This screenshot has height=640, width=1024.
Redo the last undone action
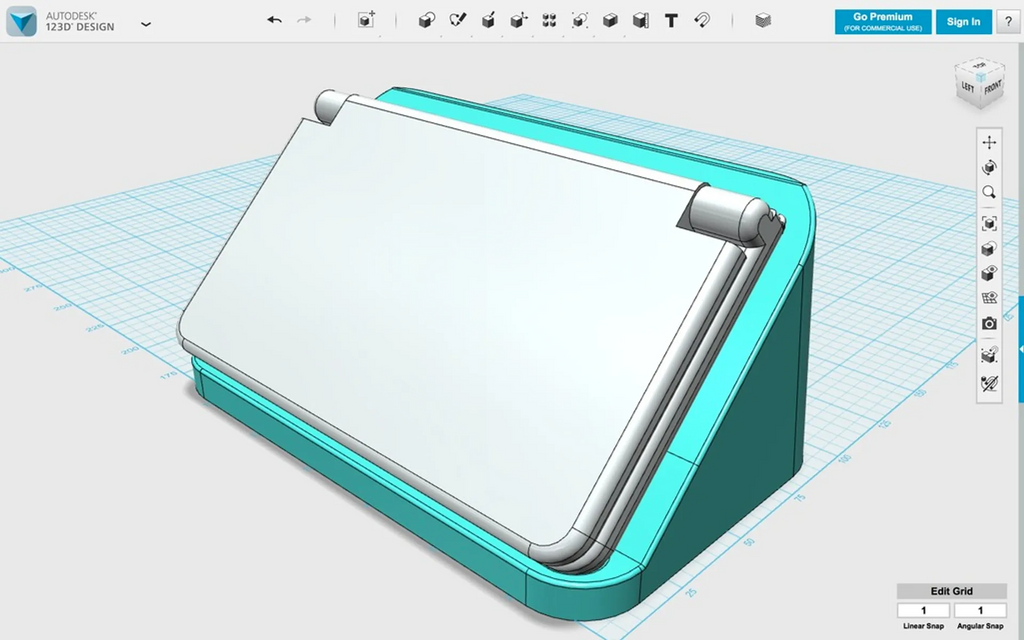[x=304, y=20]
